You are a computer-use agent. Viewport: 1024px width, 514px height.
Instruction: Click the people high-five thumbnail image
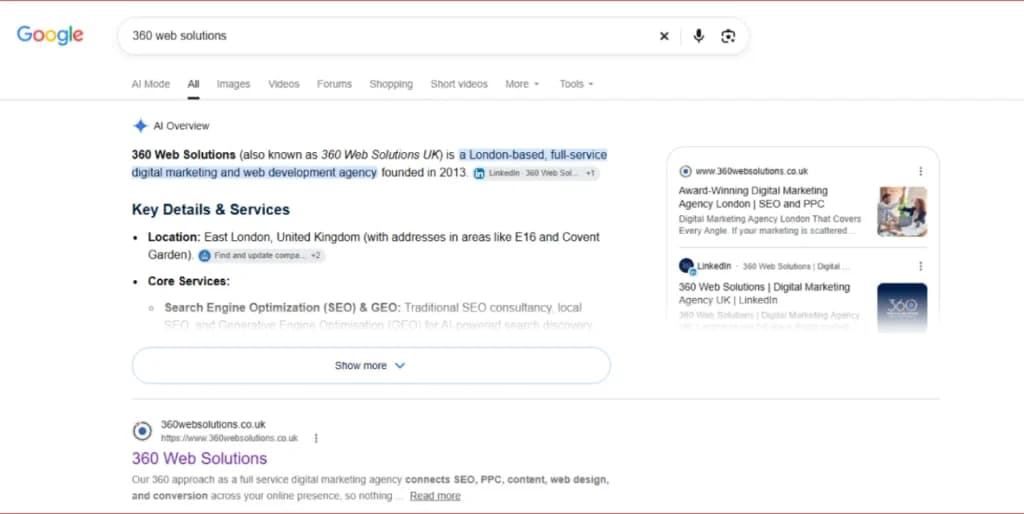[902, 212]
